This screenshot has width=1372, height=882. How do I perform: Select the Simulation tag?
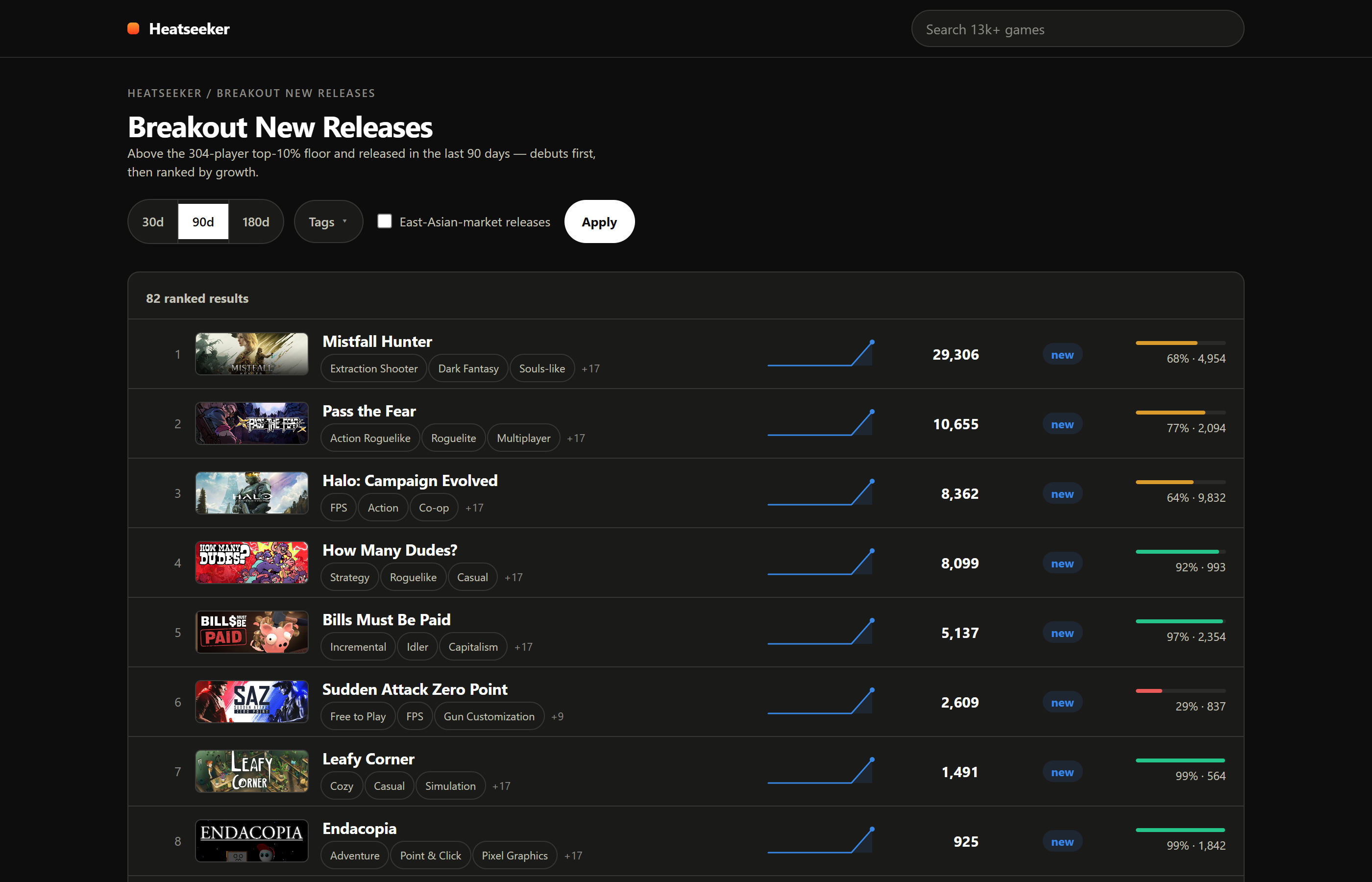450,786
